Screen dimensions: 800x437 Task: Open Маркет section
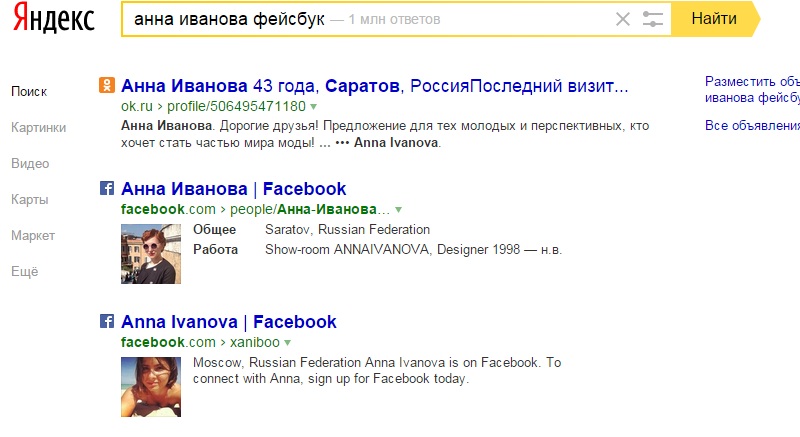(x=33, y=236)
